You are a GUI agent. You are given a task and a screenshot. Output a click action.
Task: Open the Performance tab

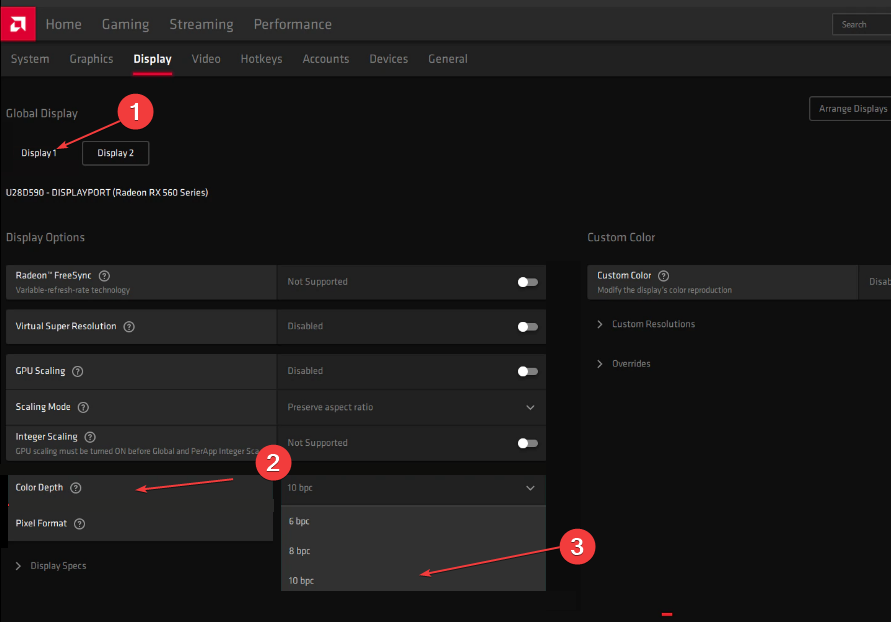click(x=293, y=24)
